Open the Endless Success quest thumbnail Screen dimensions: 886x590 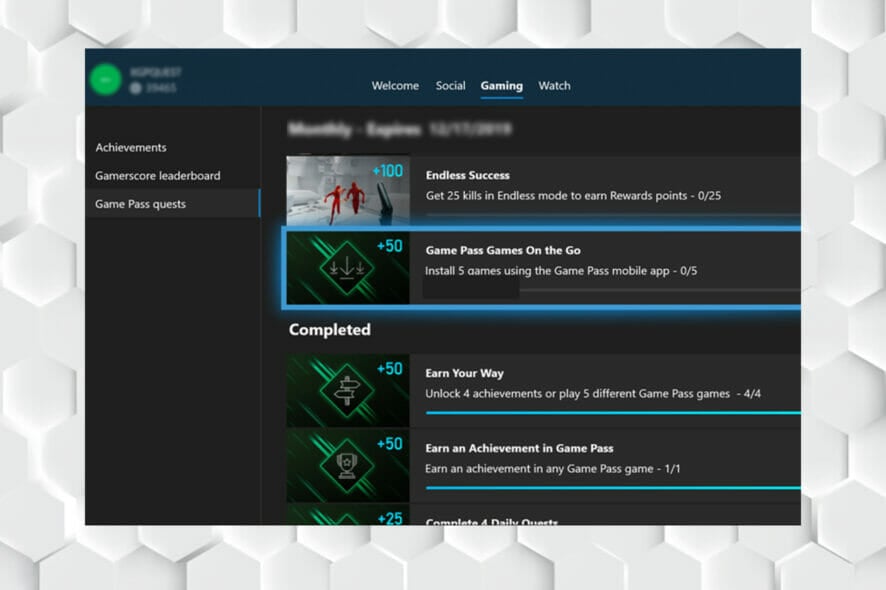[x=348, y=191]
